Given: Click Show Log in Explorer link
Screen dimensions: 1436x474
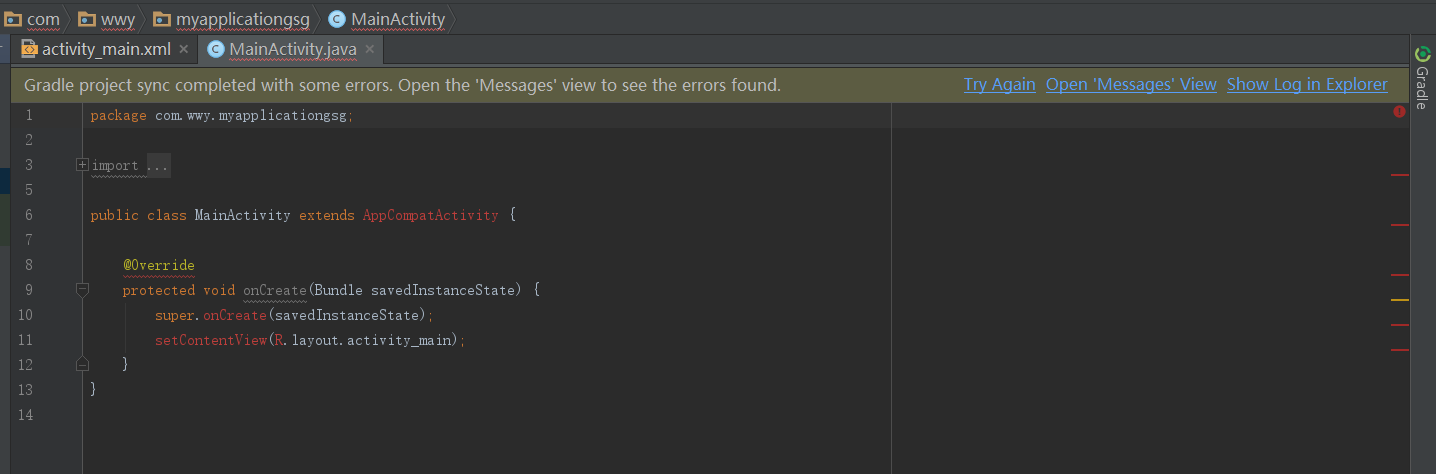Looking at the screenshot, I should (x=1307, y=85).
